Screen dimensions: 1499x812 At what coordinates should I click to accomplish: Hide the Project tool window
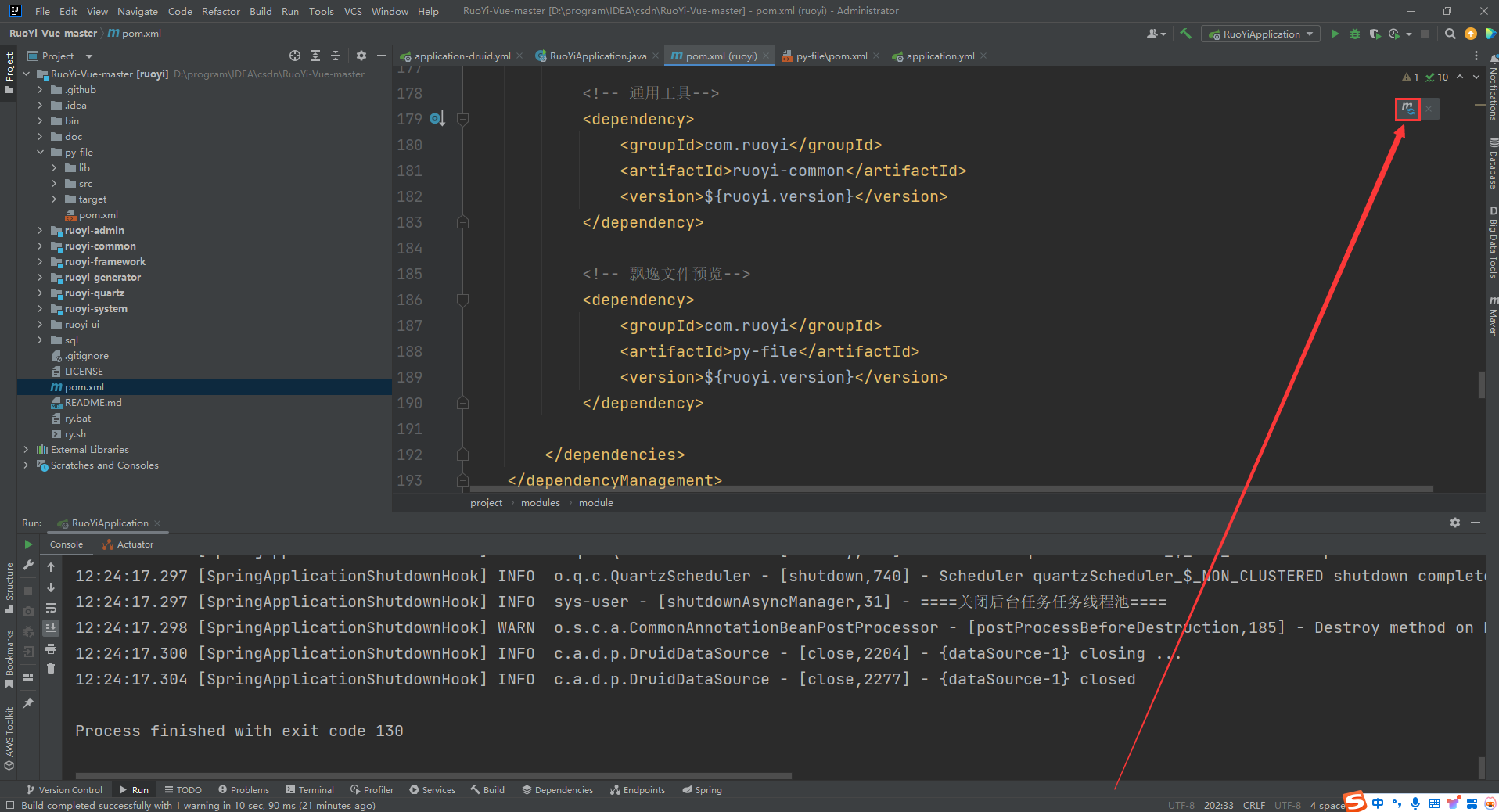(x=381, y=56)
